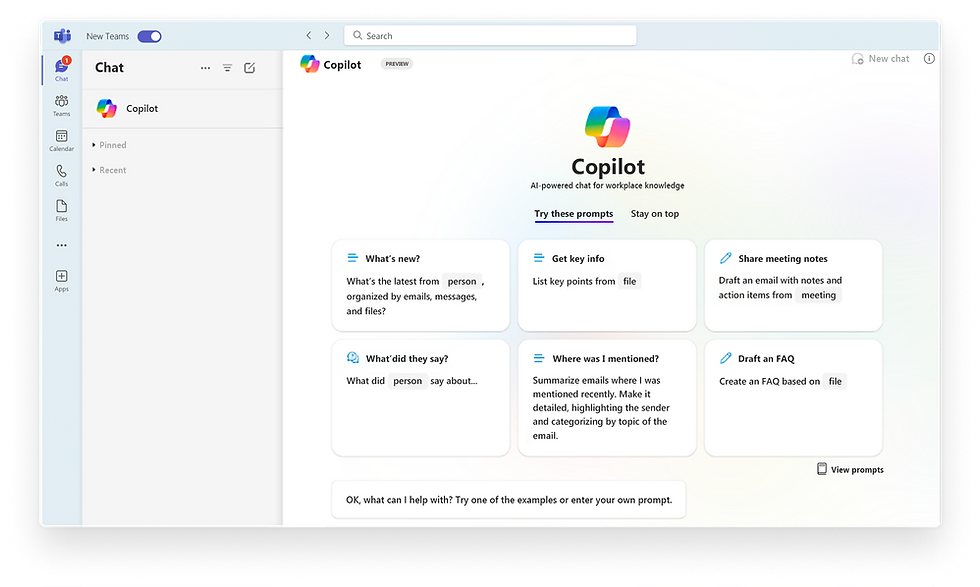The width and height of the screenshot is (980, 587).
Task: Click the 'Chat' panel heading text
Action: tap(109, 68)
